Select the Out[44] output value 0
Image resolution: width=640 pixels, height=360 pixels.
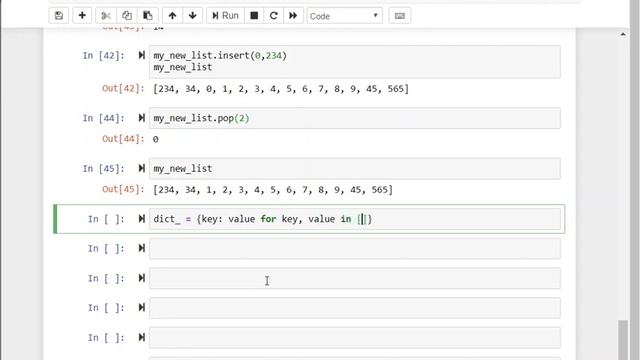coord(156,139)
